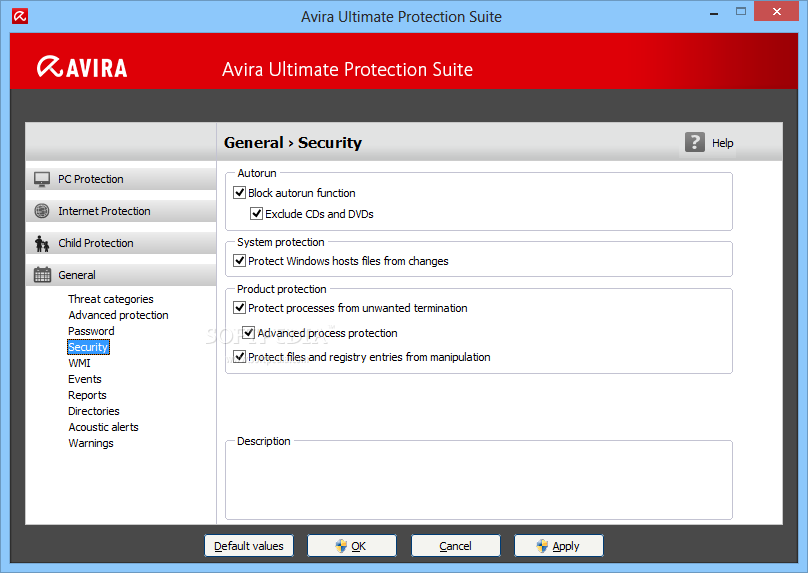Maximize the Avira window
The image size is (808, 573).
coord(740,11)
